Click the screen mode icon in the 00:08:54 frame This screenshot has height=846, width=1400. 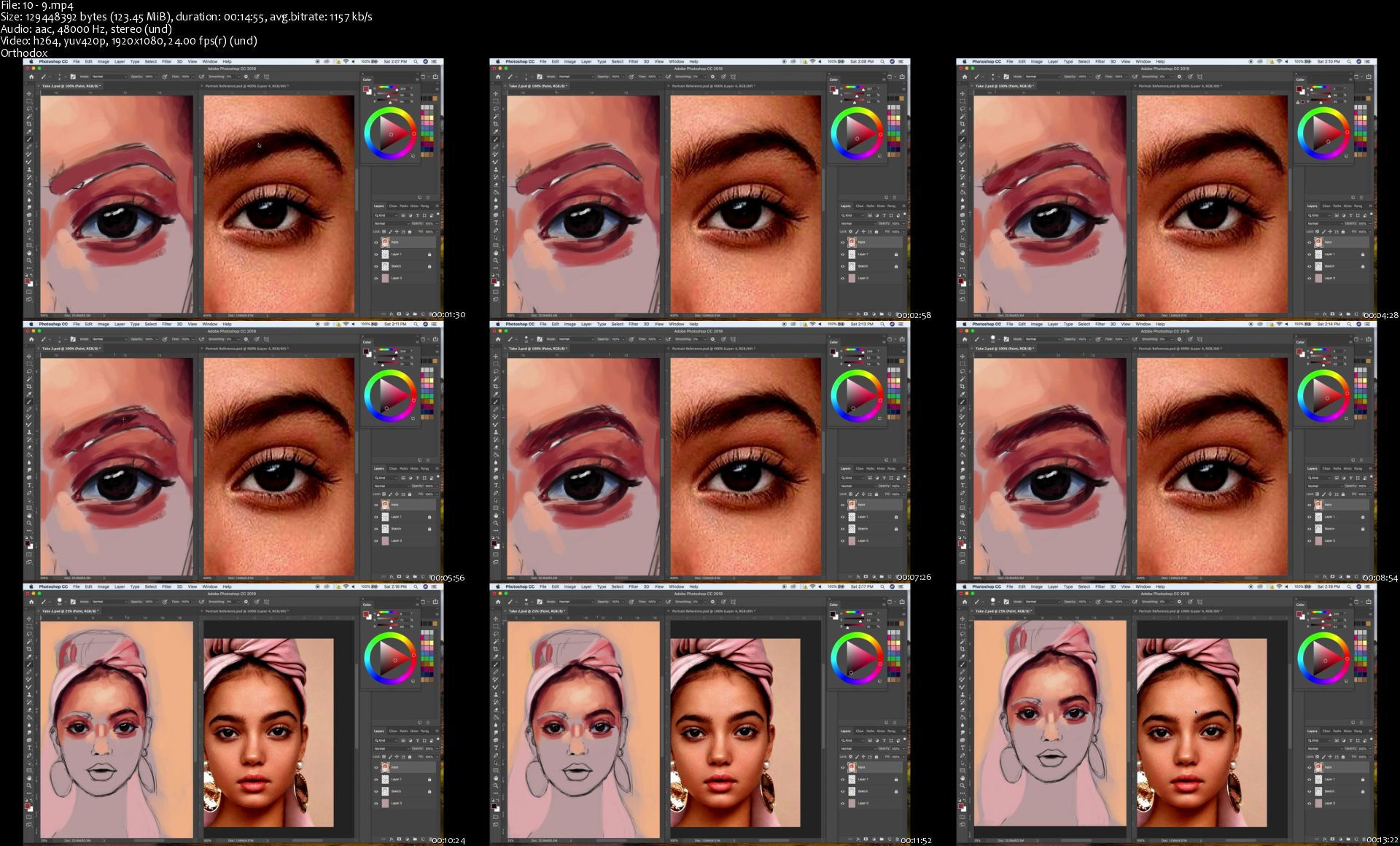point(962,562)
